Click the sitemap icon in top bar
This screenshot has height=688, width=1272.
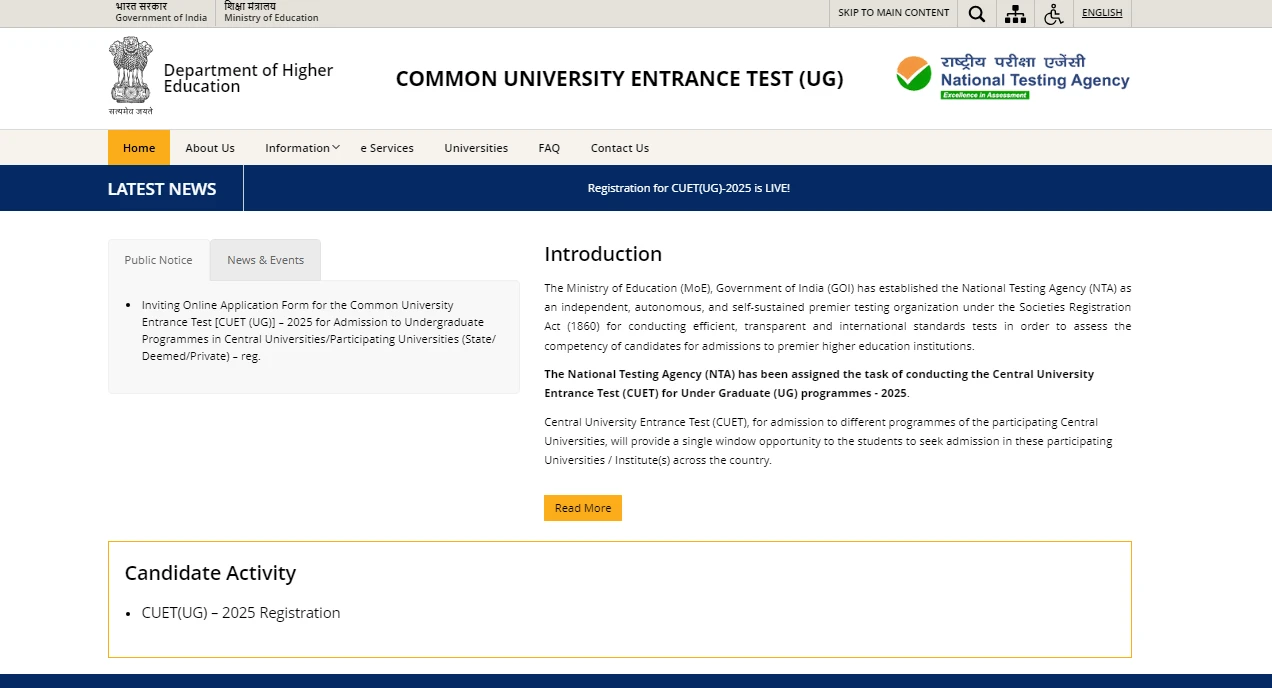tap(1014, 13)
